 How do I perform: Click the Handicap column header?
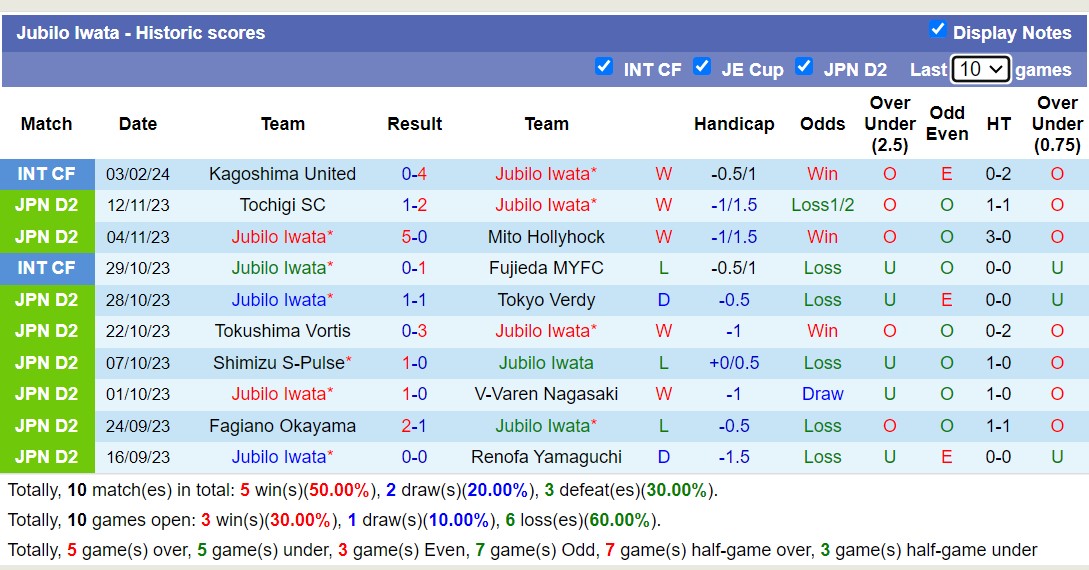tap(734, 124)
